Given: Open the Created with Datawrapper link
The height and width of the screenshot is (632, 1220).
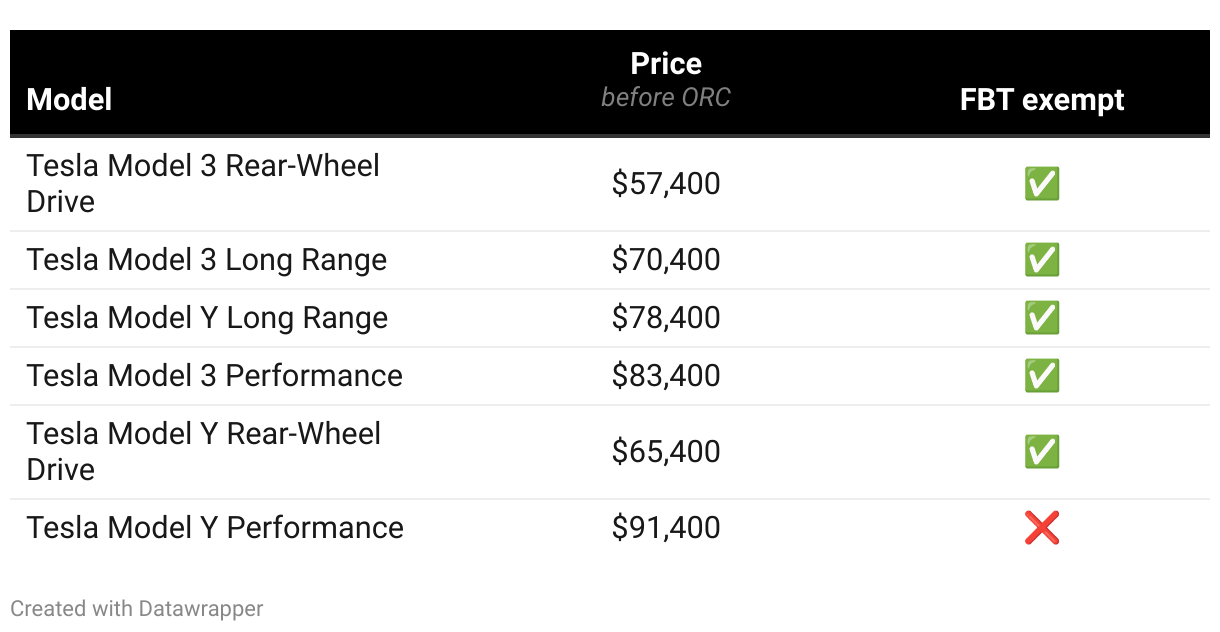Looking at the screenshot, I should pos(137,608).
